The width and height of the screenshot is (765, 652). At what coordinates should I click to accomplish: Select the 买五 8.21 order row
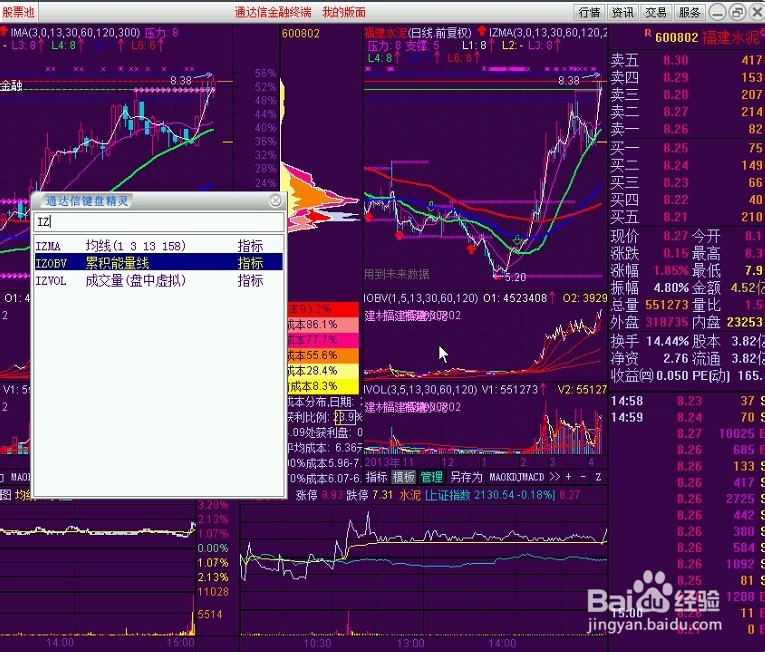click(686, 217)
